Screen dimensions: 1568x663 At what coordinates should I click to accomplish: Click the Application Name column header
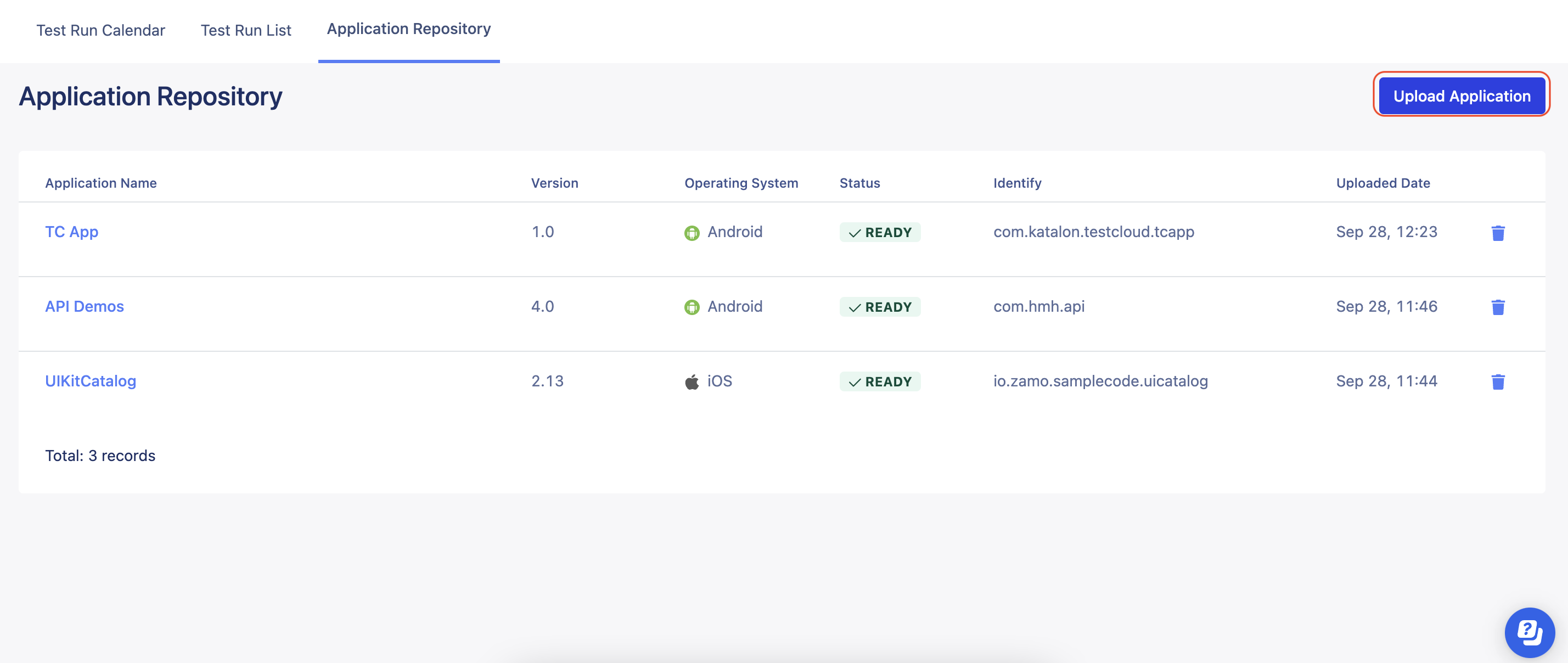(100, 183)
